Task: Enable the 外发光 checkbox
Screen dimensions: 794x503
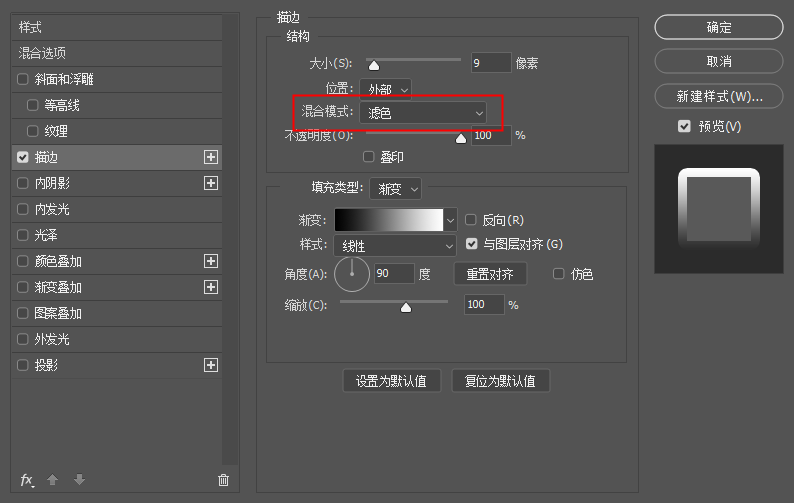Action: click(22, 339)
